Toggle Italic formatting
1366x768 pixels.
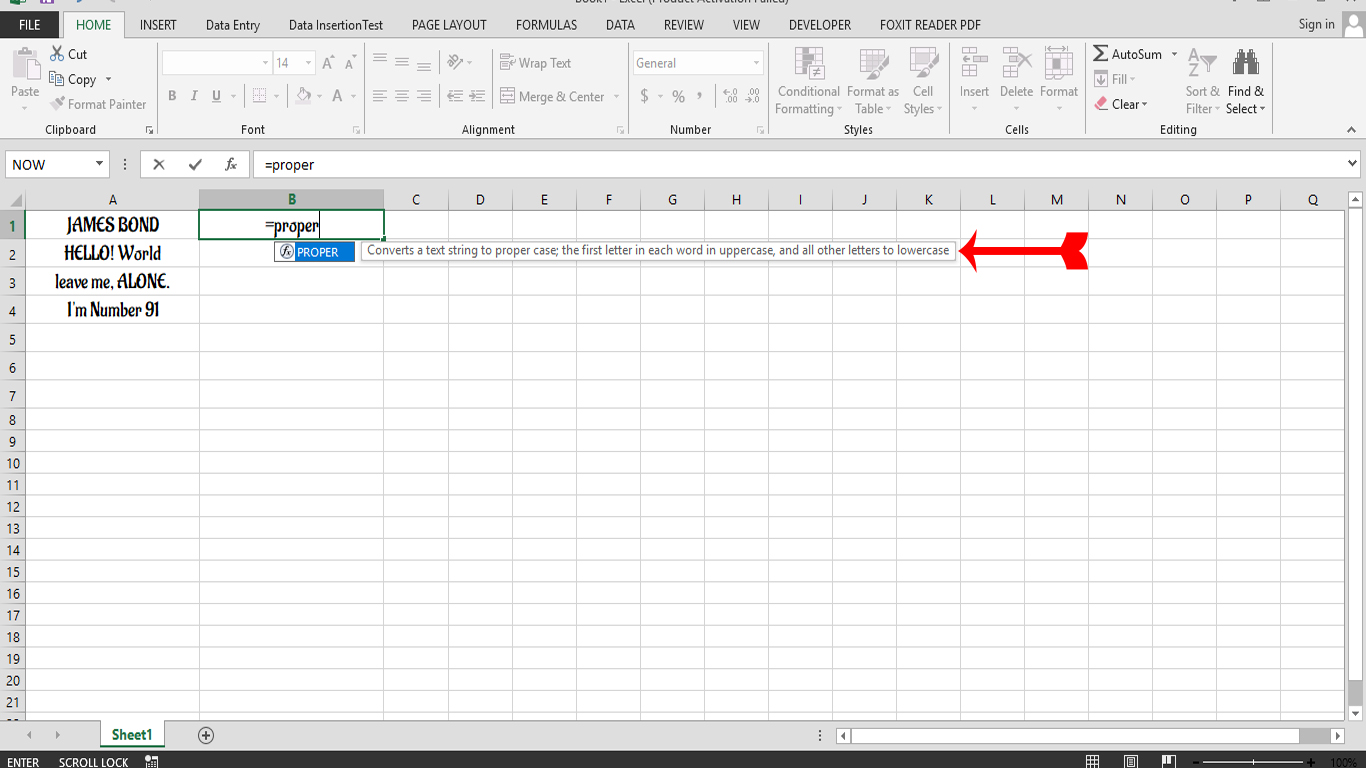pos(194,96)
